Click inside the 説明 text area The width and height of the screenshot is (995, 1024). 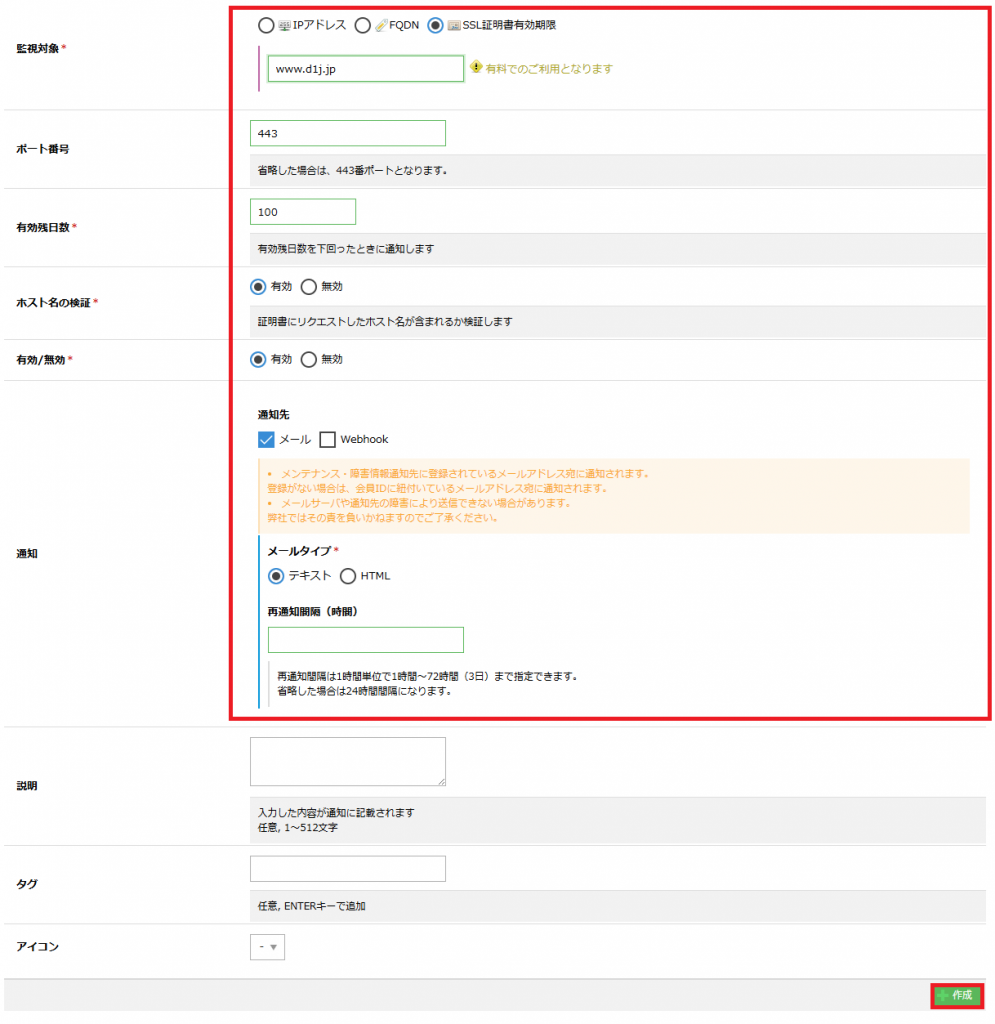(x=347, y=761)
